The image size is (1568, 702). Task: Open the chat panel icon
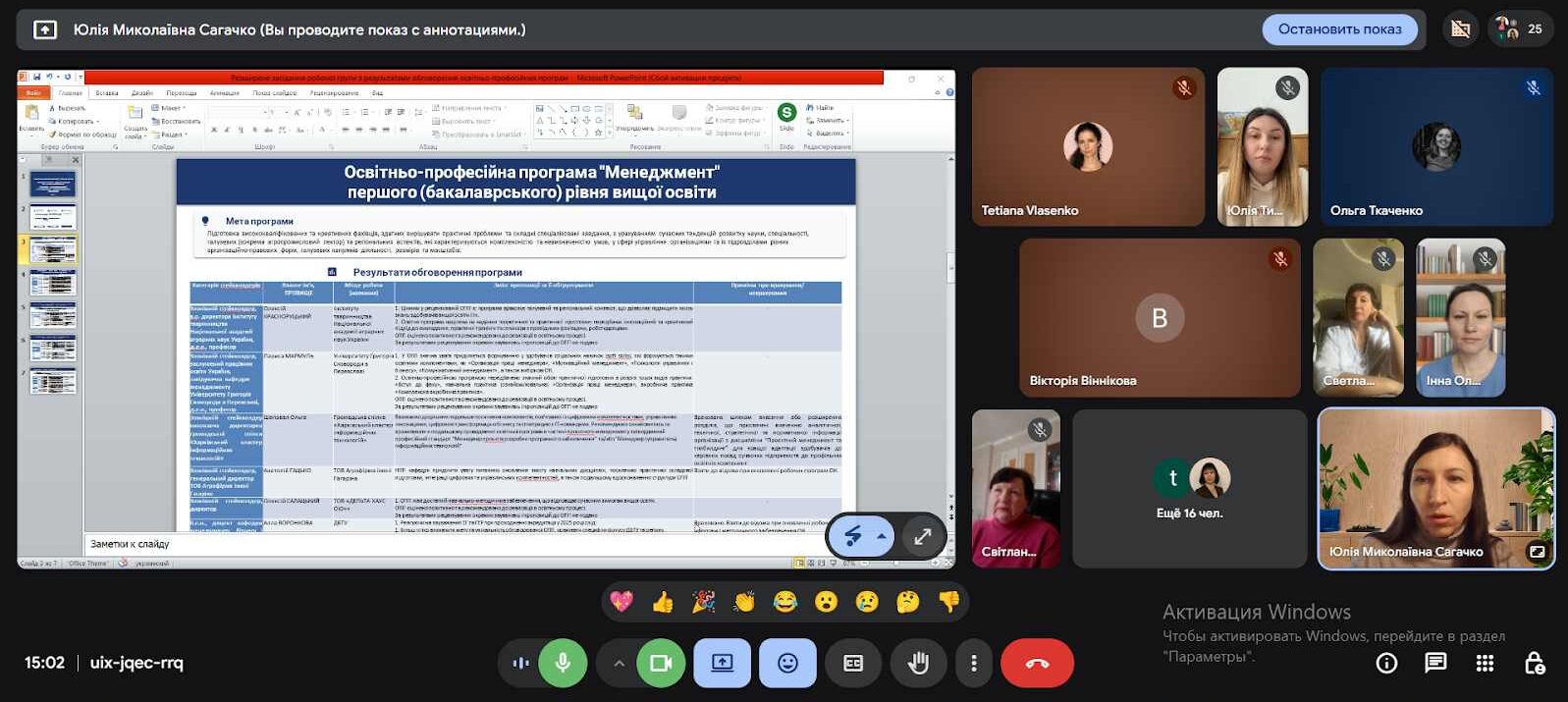[1435, 663]
